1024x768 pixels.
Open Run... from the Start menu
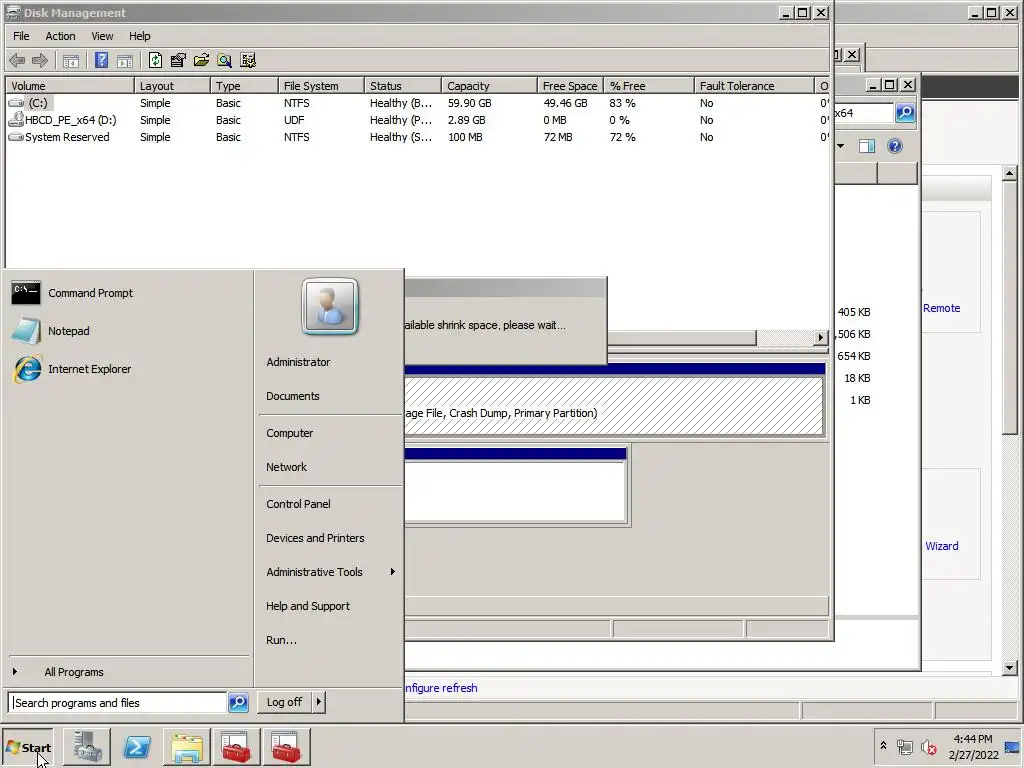click(281, 640)
